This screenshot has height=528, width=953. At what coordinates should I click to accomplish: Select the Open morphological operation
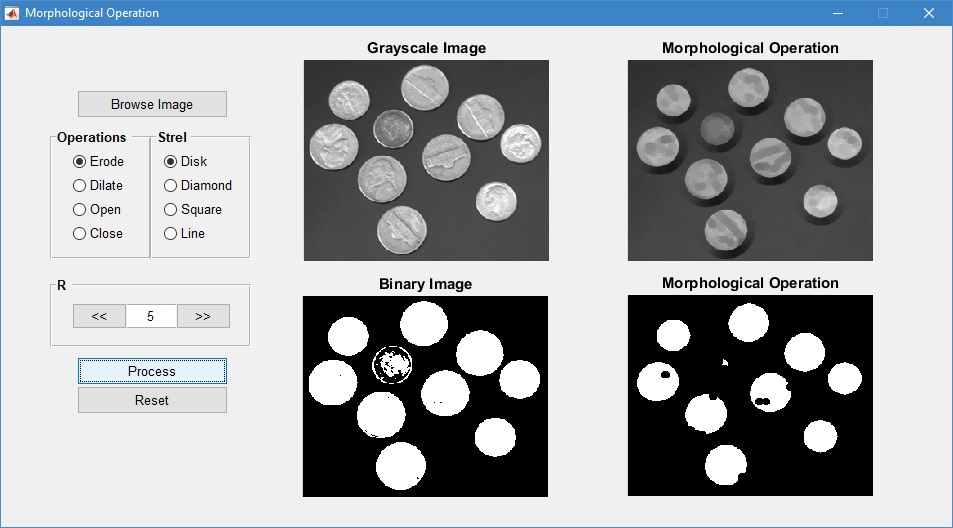coord(80,209)
